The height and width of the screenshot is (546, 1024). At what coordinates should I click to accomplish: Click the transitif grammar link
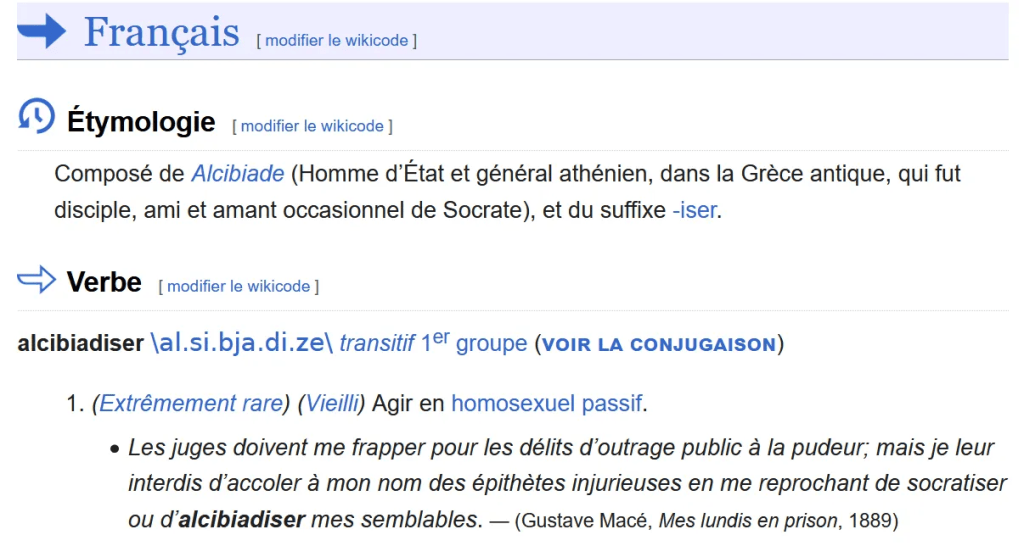click(x=376, y=343)
